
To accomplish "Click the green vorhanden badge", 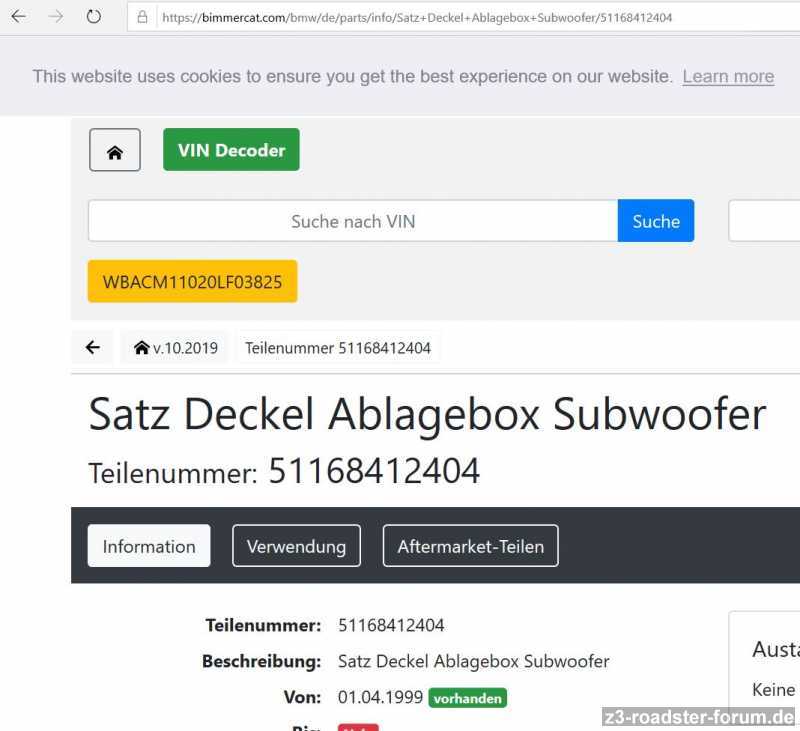I will pyautogui.click(x=467, y=698).
